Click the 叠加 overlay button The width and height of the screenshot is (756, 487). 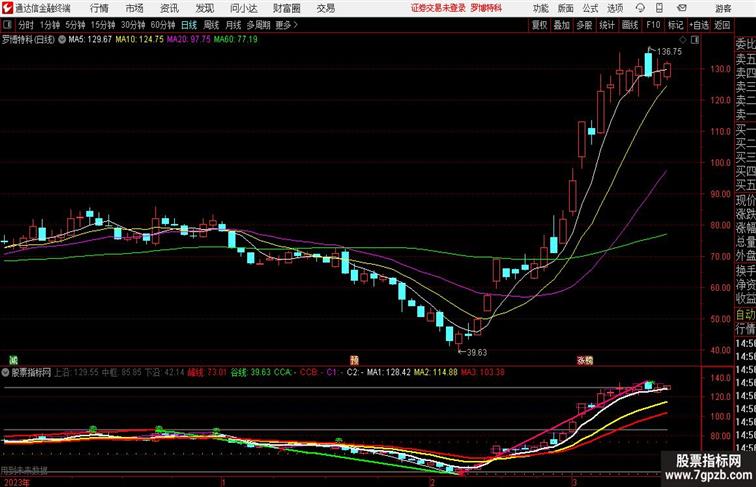pyautogui.click(x=562, y=25)
